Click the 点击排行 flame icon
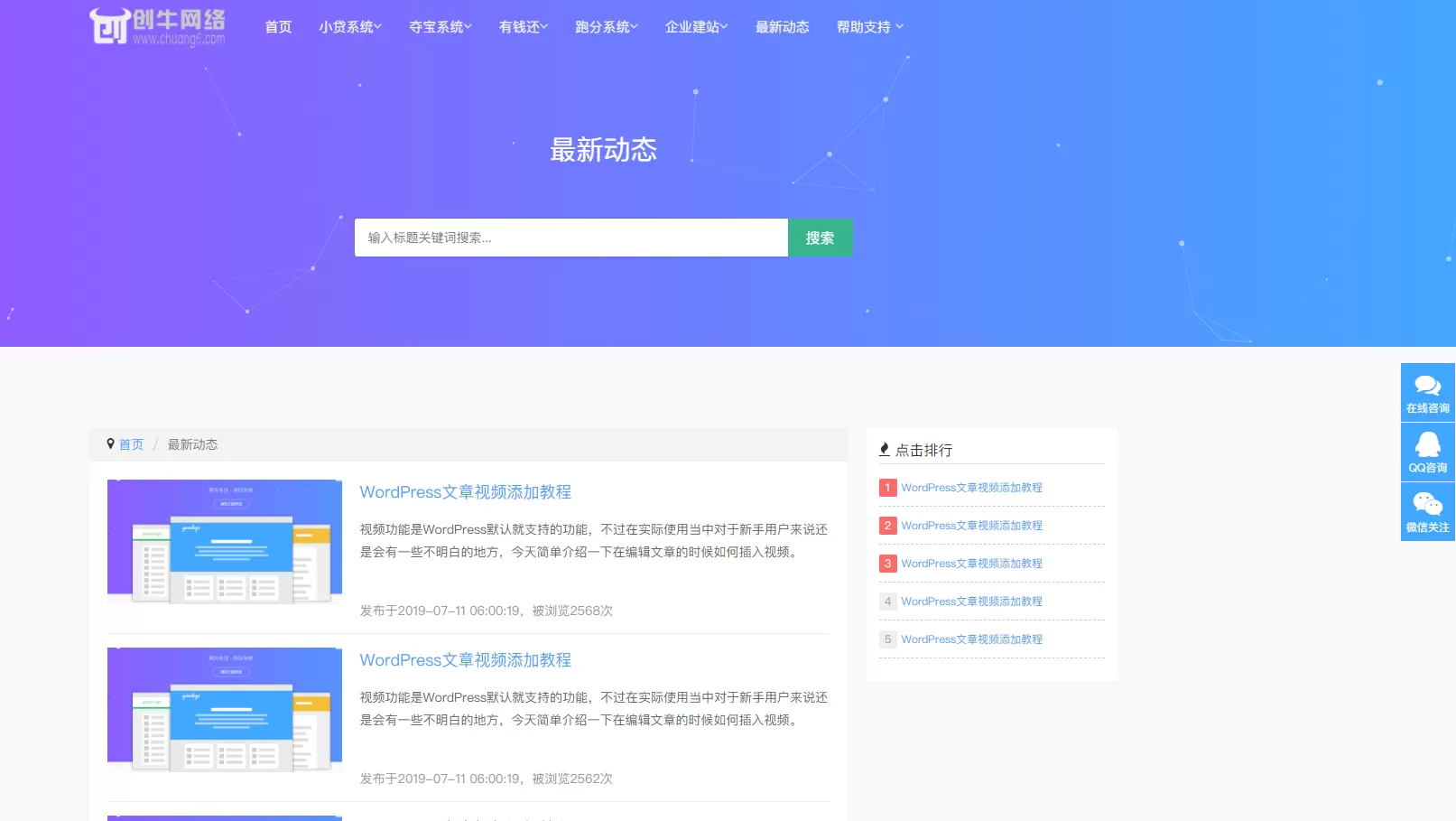Viewport: 1456px width, 821px height. click(x=885, y=450)
